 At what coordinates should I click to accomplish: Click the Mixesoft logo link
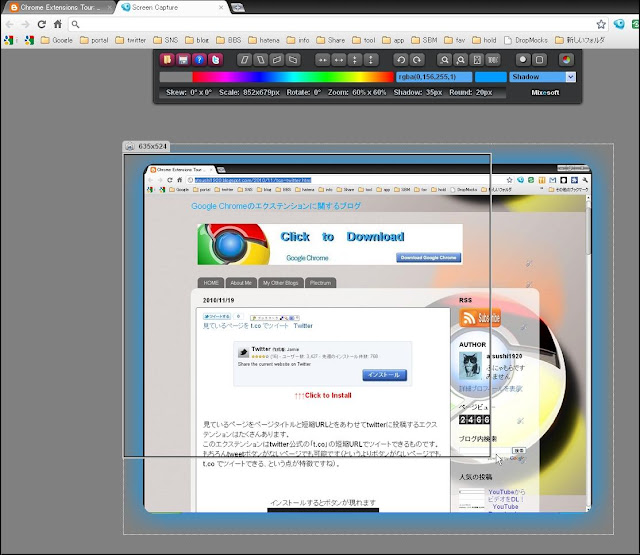pos(545,93)
